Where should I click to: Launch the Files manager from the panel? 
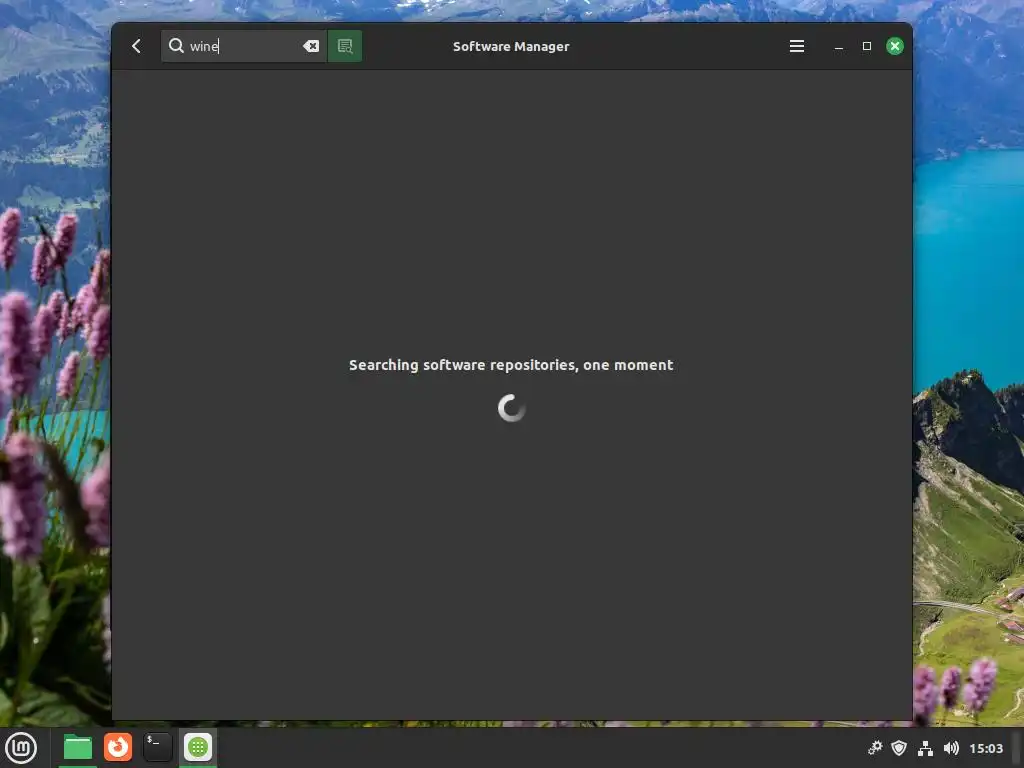[78, 748]
